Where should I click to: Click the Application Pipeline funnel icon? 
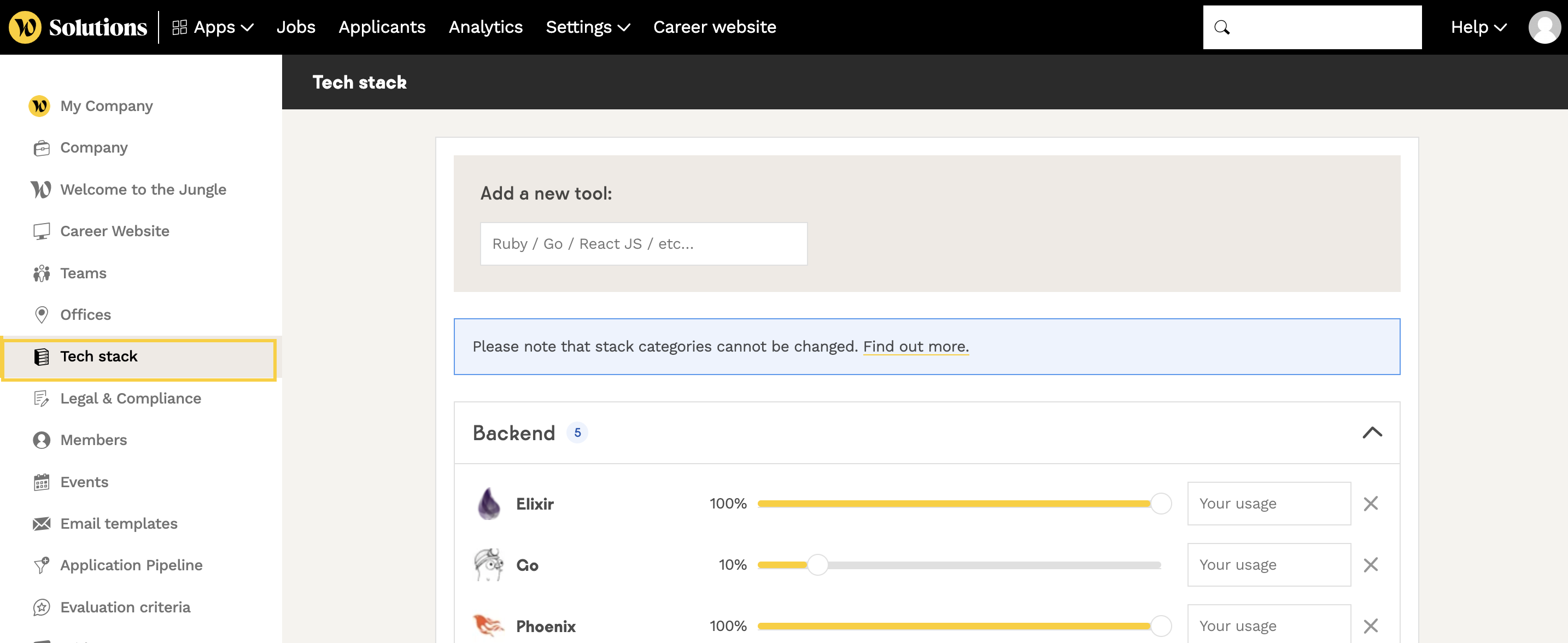pos(42,566)
